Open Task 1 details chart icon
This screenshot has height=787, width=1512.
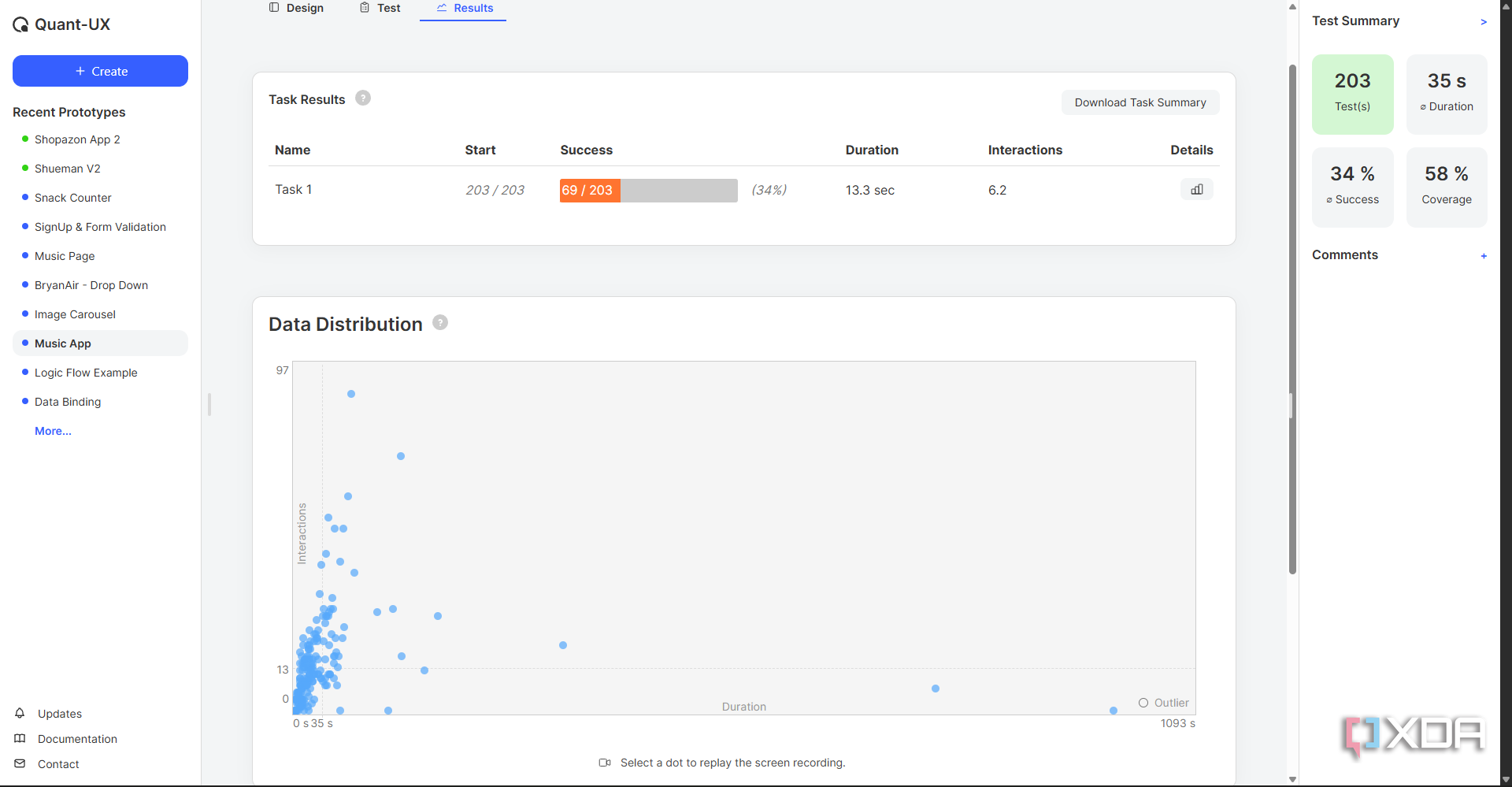pyautogui.click(x=1197, y=189)
